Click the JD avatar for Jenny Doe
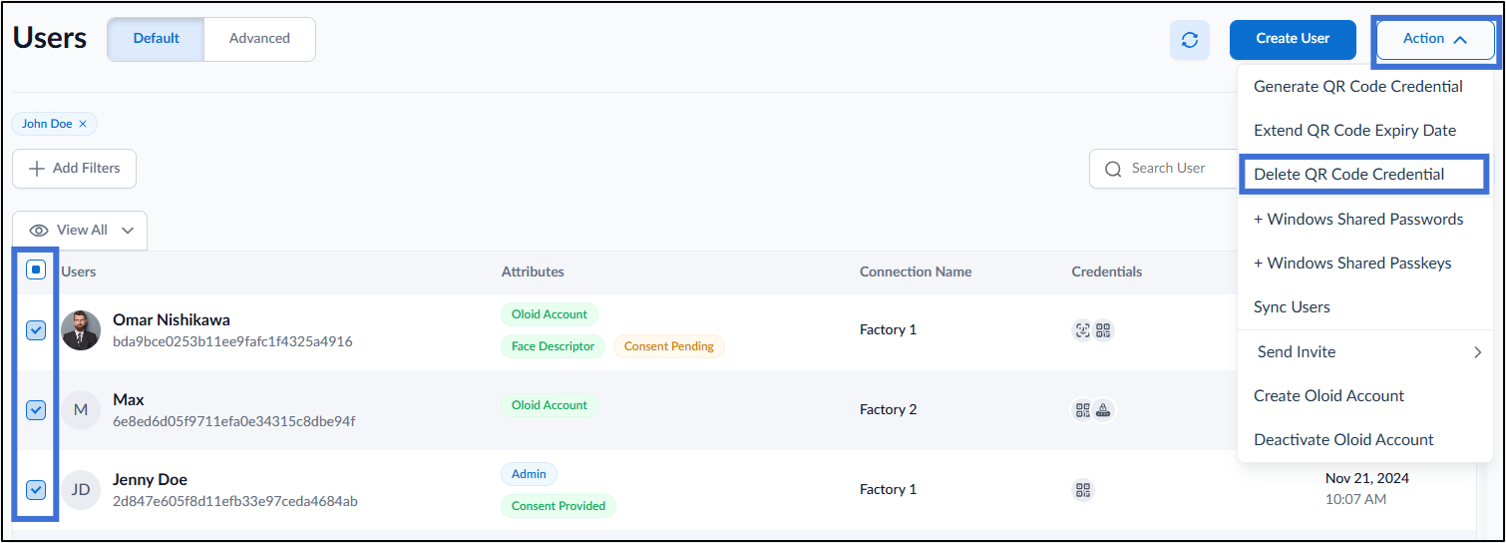The height and width of the screenshot is (543, 1506). [x=81, y=490]
